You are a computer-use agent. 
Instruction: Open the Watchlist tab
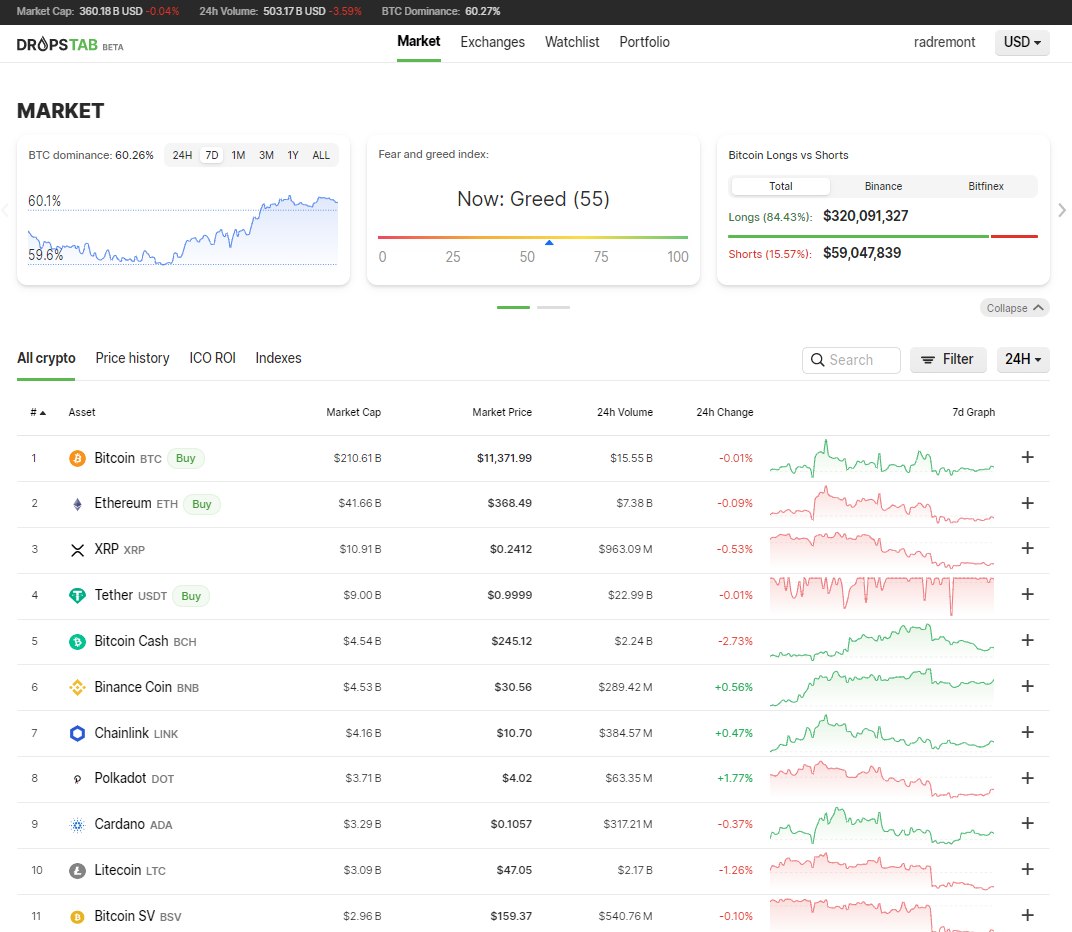tap(572, 42)
